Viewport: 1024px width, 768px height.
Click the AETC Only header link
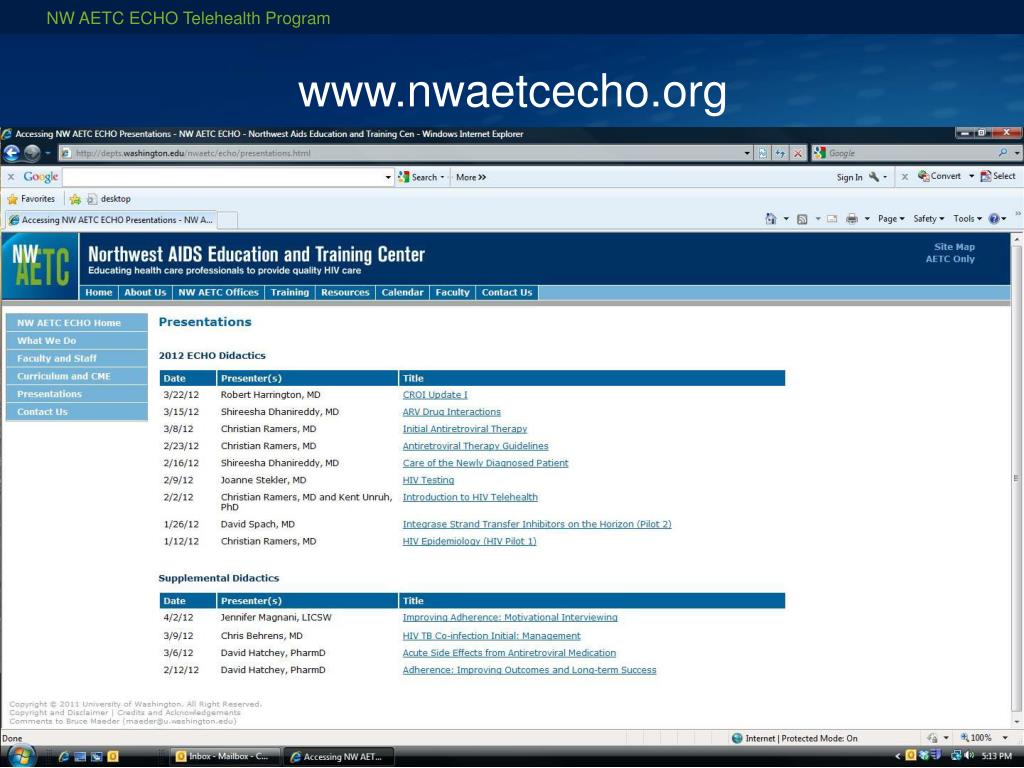950,259
